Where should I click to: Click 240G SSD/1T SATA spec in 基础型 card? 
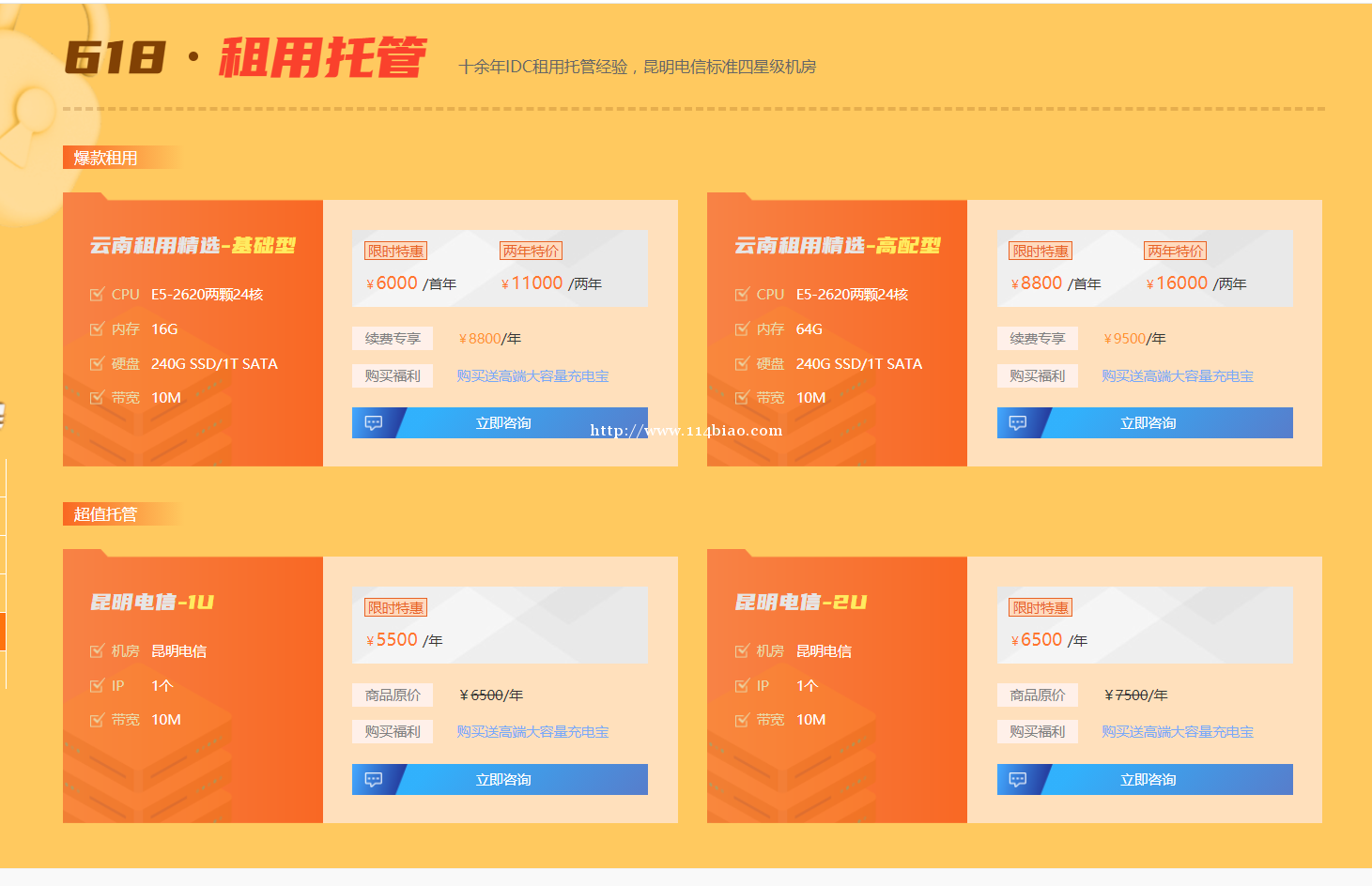pyautogui.click(x=214, y=364)
